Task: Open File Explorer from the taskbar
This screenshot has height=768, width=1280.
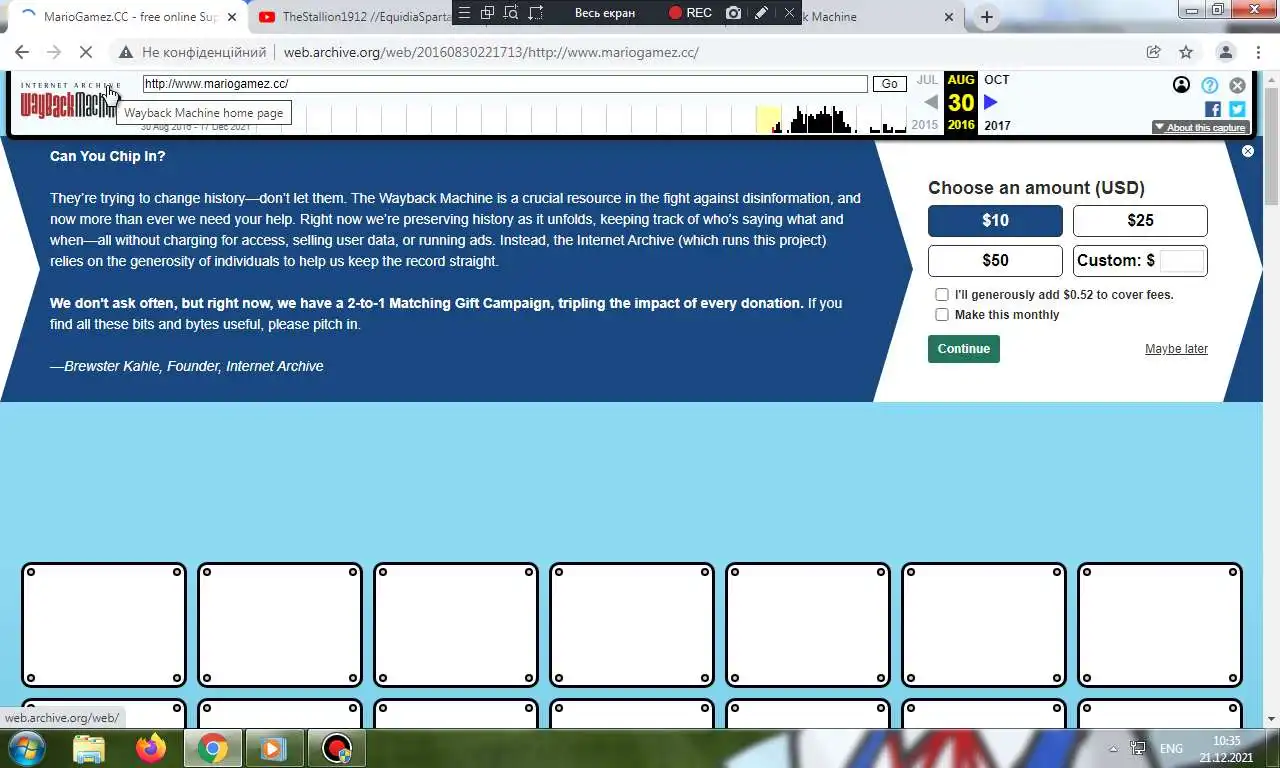Action: coord(89,748)
